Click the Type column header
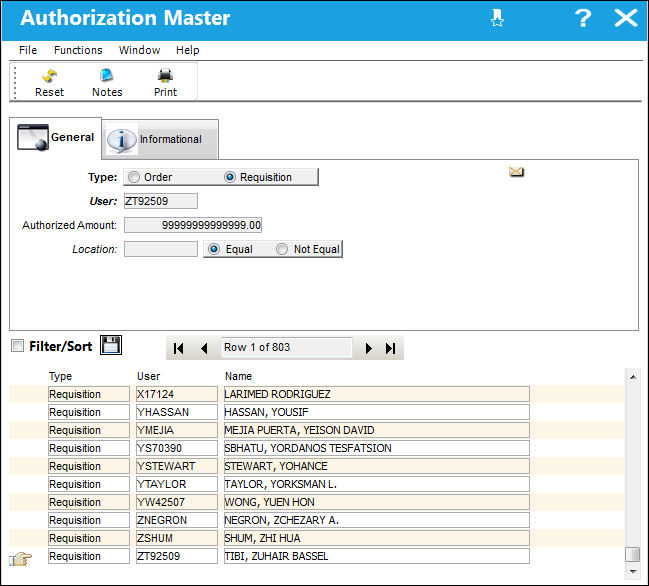 tap(60, 376)
